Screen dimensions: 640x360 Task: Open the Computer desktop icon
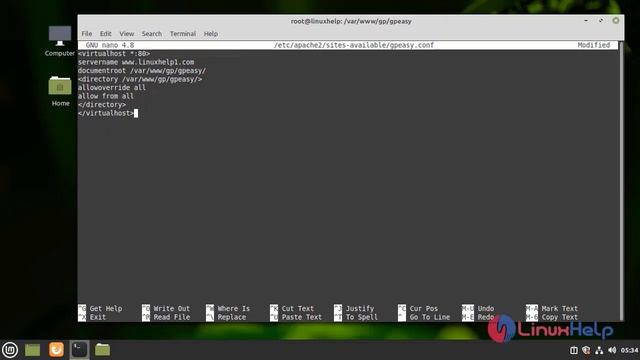click(x=60, y=41)
